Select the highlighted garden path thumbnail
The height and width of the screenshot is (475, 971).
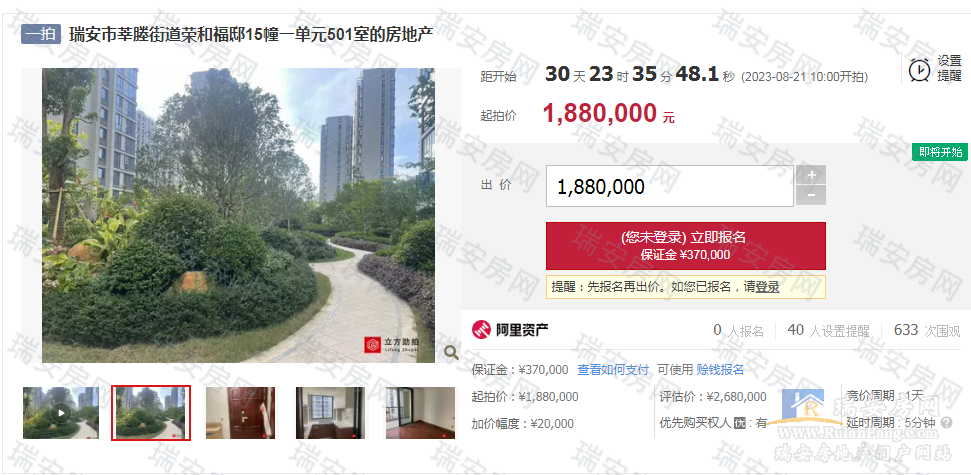tap(151, 413)
